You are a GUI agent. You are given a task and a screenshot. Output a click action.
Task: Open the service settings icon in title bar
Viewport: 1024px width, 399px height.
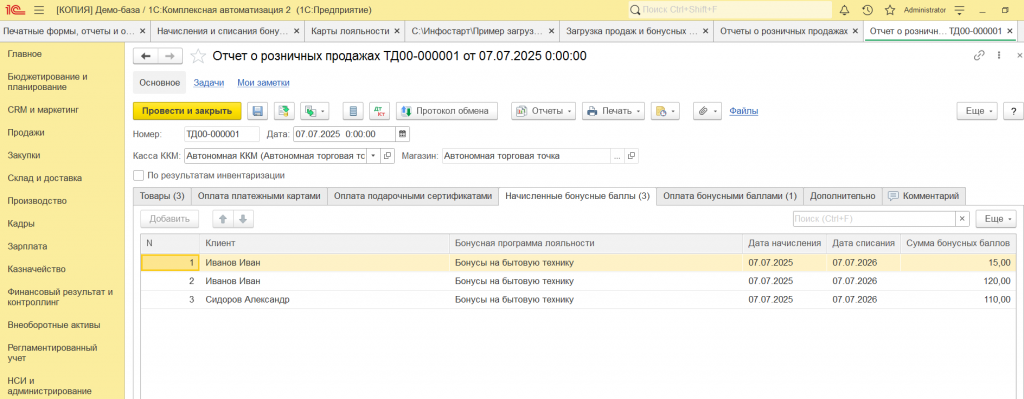click(x=959, y=10)
